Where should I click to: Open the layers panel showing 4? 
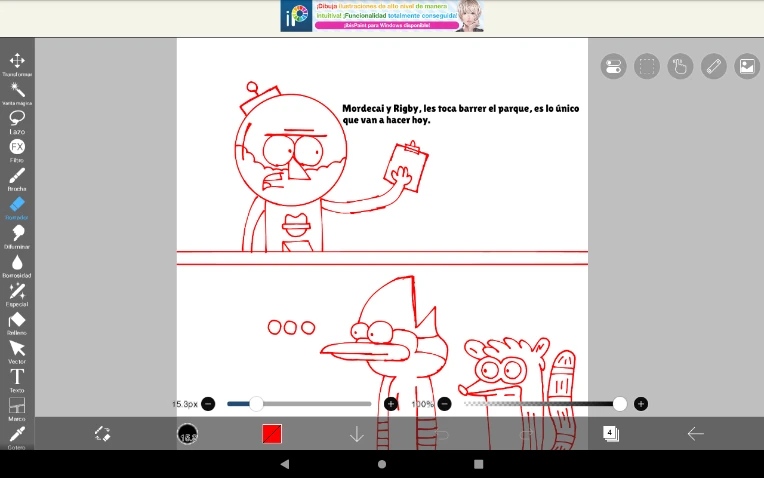(611, 434)
